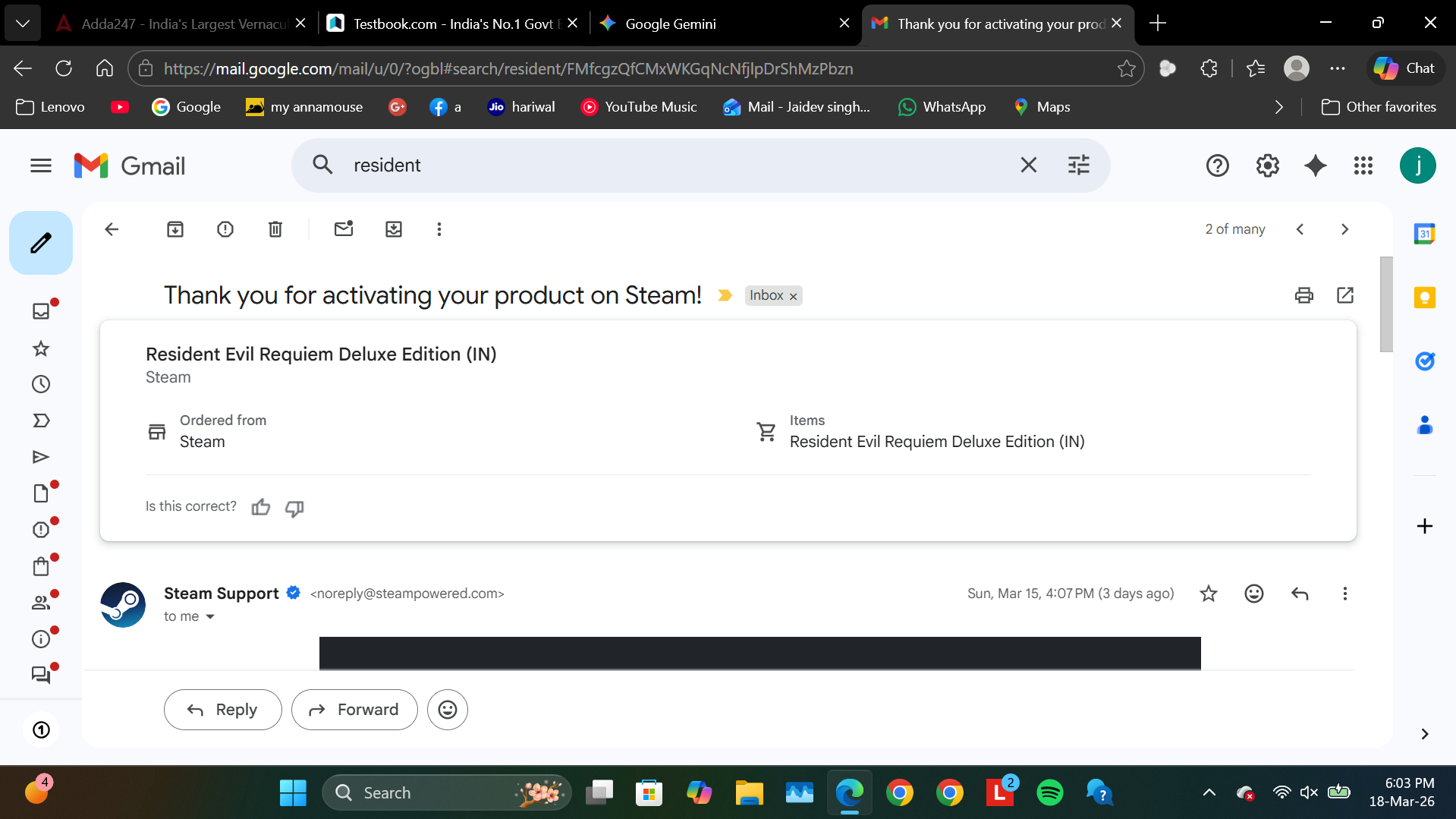
Task: Report this email as spam
Action: point(225,229)
